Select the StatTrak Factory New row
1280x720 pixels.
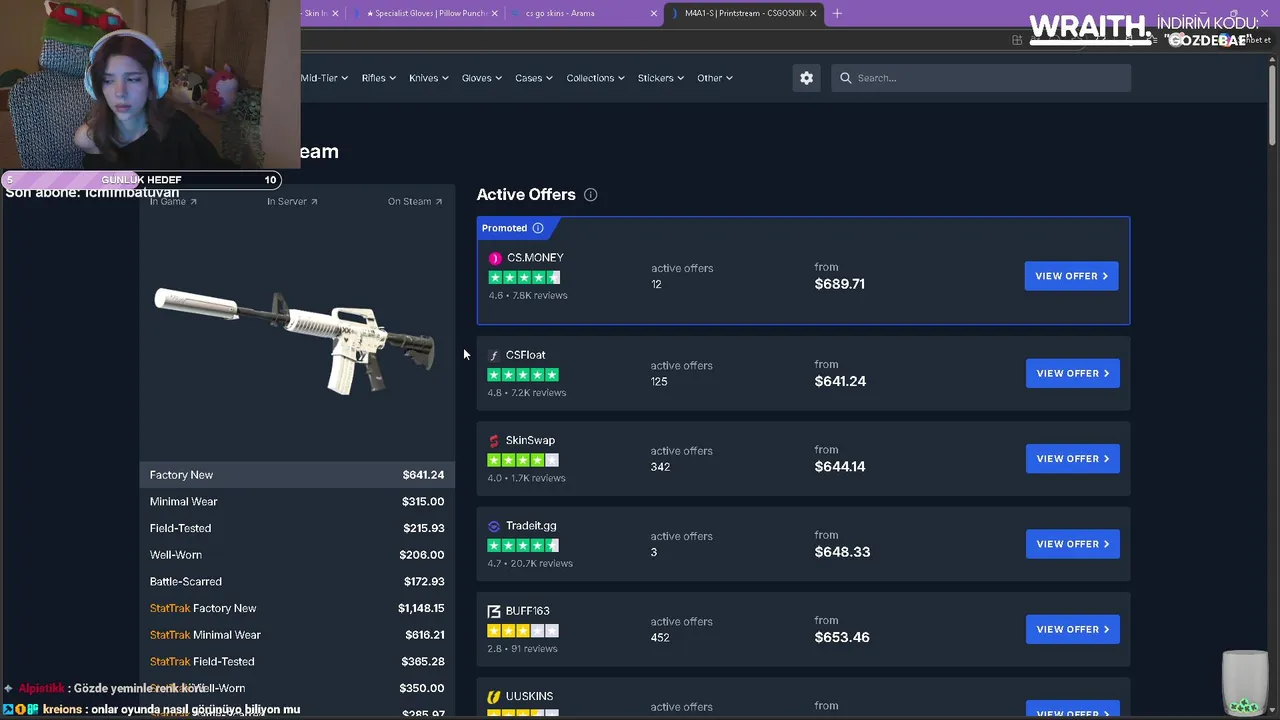(297, 608)
